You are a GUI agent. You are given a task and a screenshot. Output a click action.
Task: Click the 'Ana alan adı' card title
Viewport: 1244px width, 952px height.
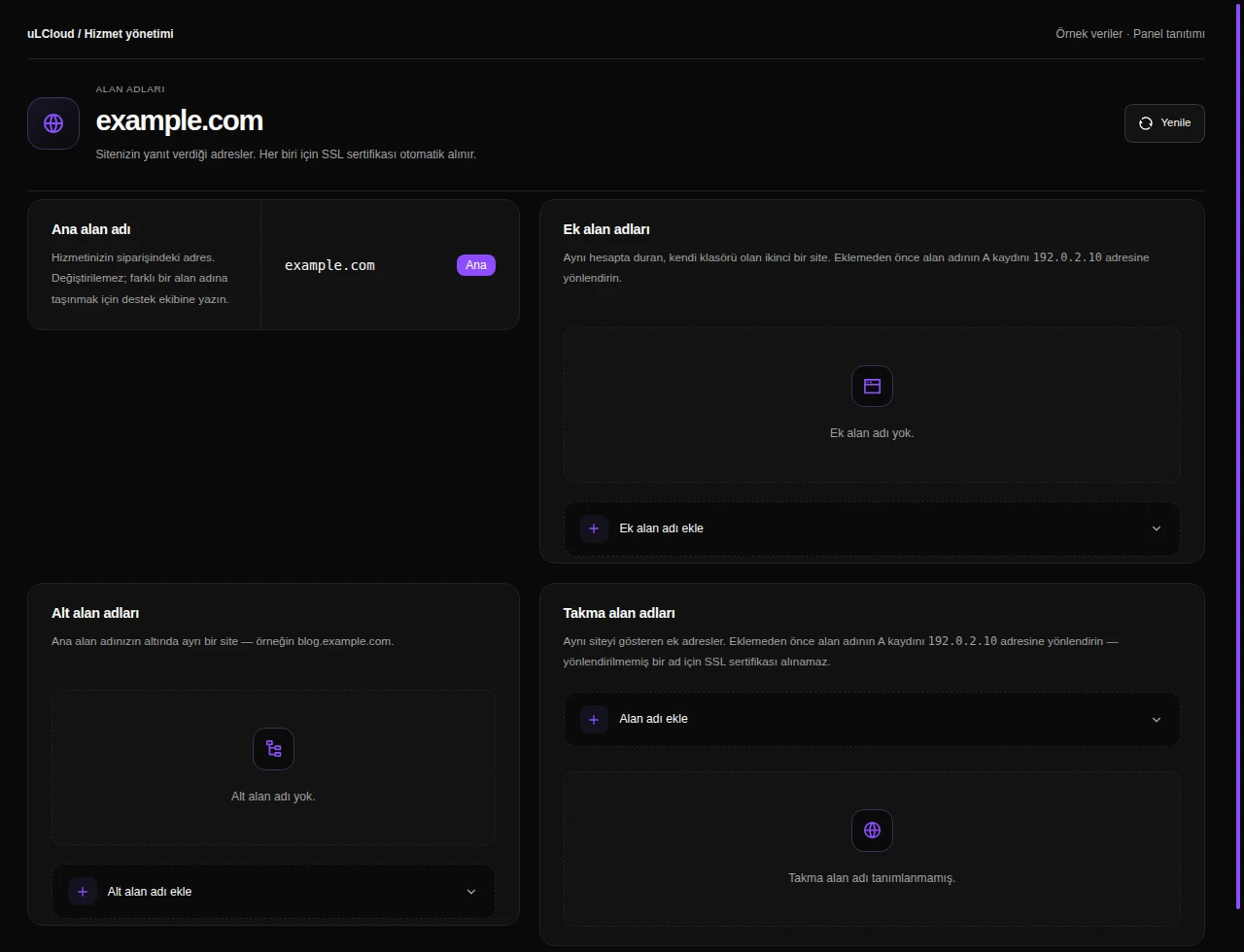pos(90,229)
